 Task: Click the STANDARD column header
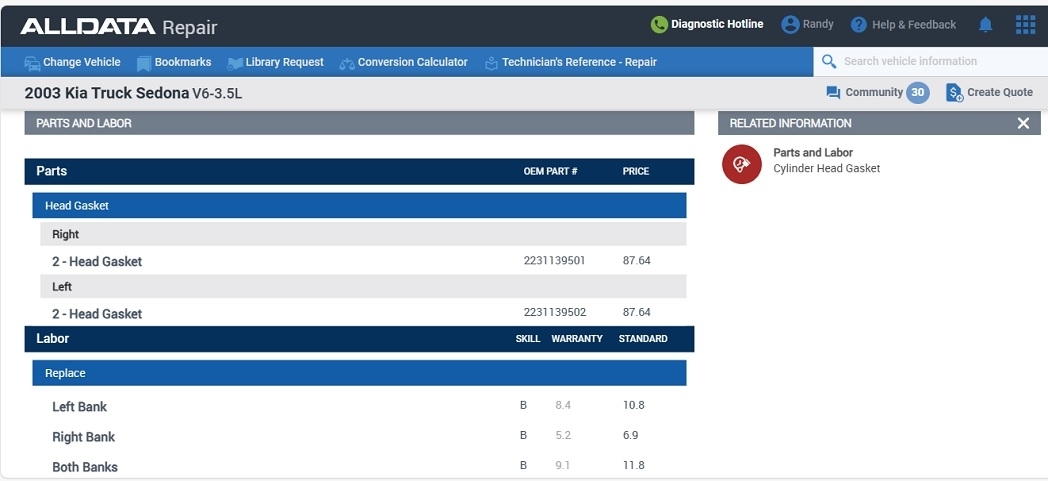pos(643,339)
